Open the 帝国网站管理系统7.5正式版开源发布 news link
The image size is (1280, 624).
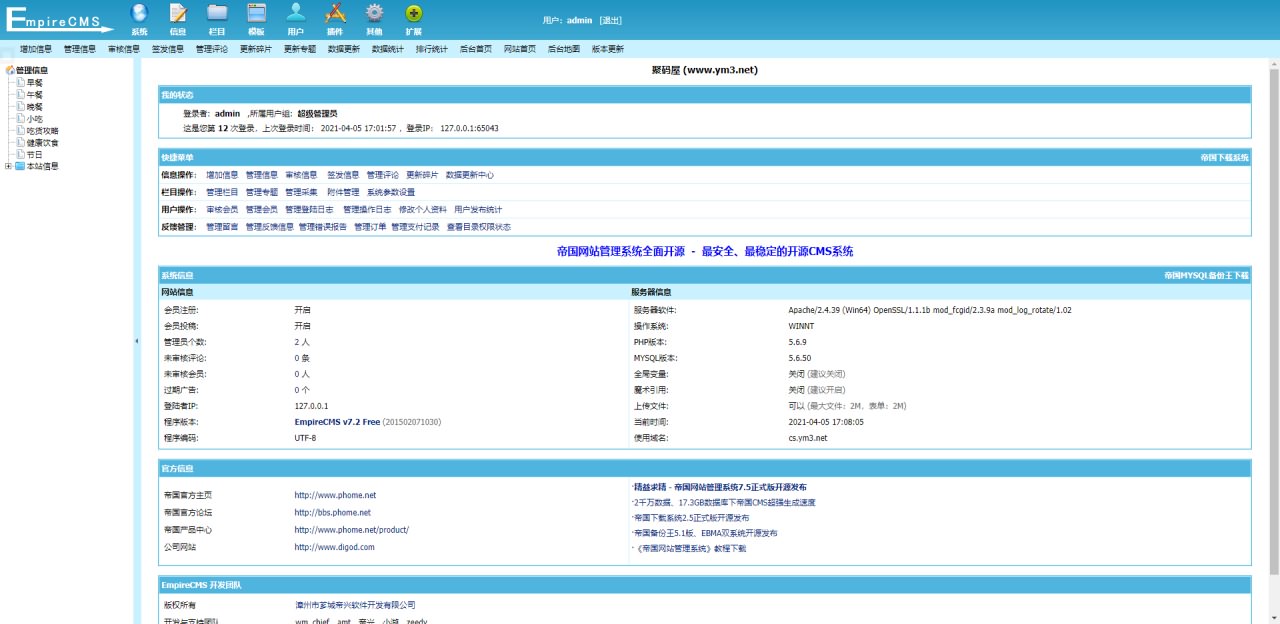(720, 486)
